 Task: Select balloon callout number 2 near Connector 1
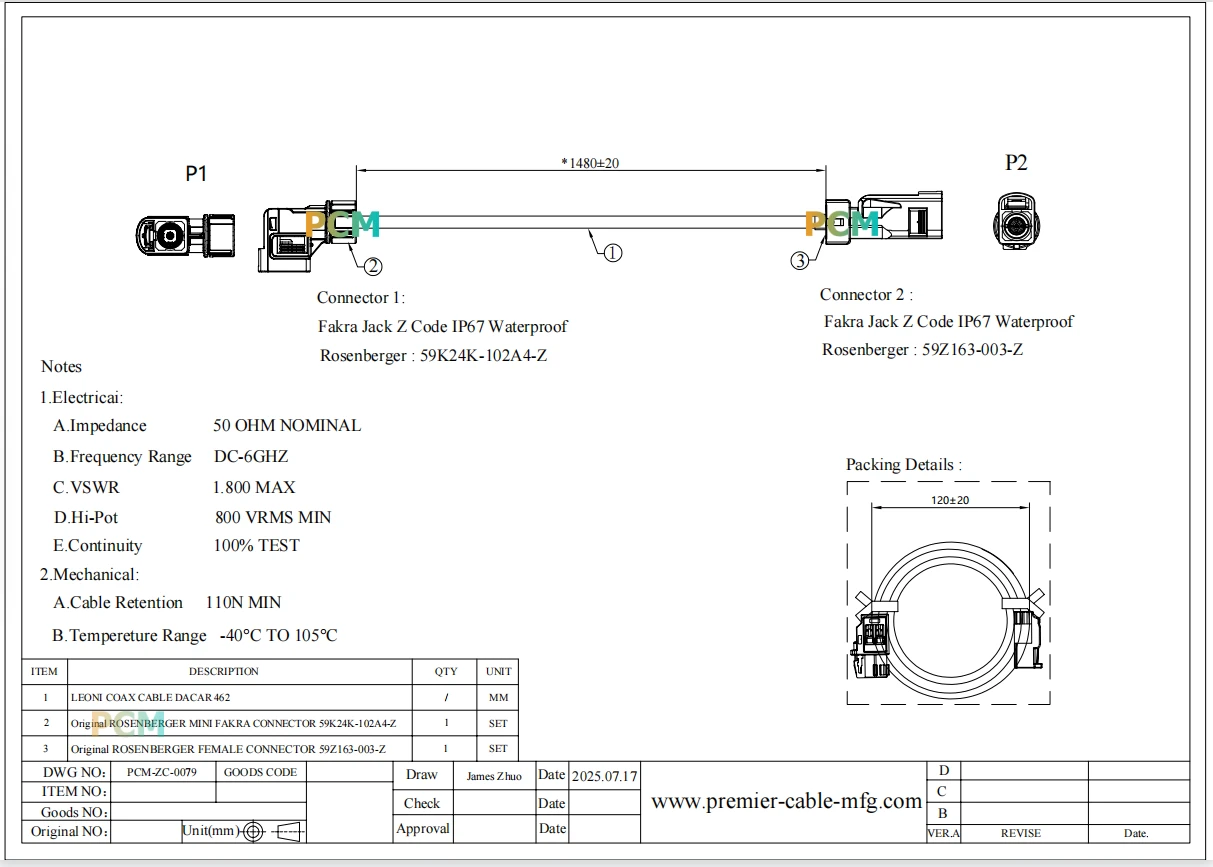[x=372, y=266]
